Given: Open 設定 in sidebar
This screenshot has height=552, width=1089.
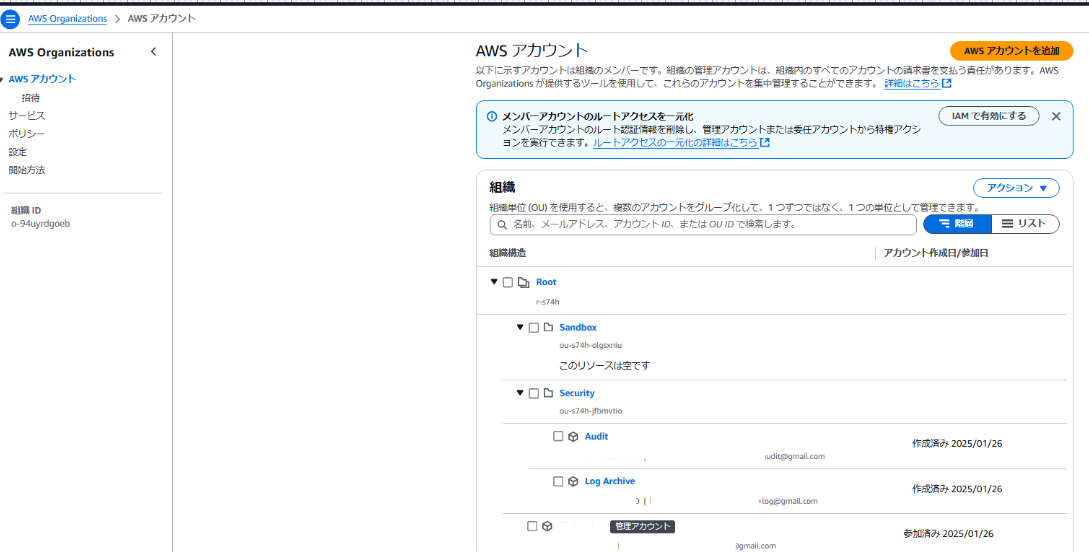Looking at the screenshot, I should point(18,152).
